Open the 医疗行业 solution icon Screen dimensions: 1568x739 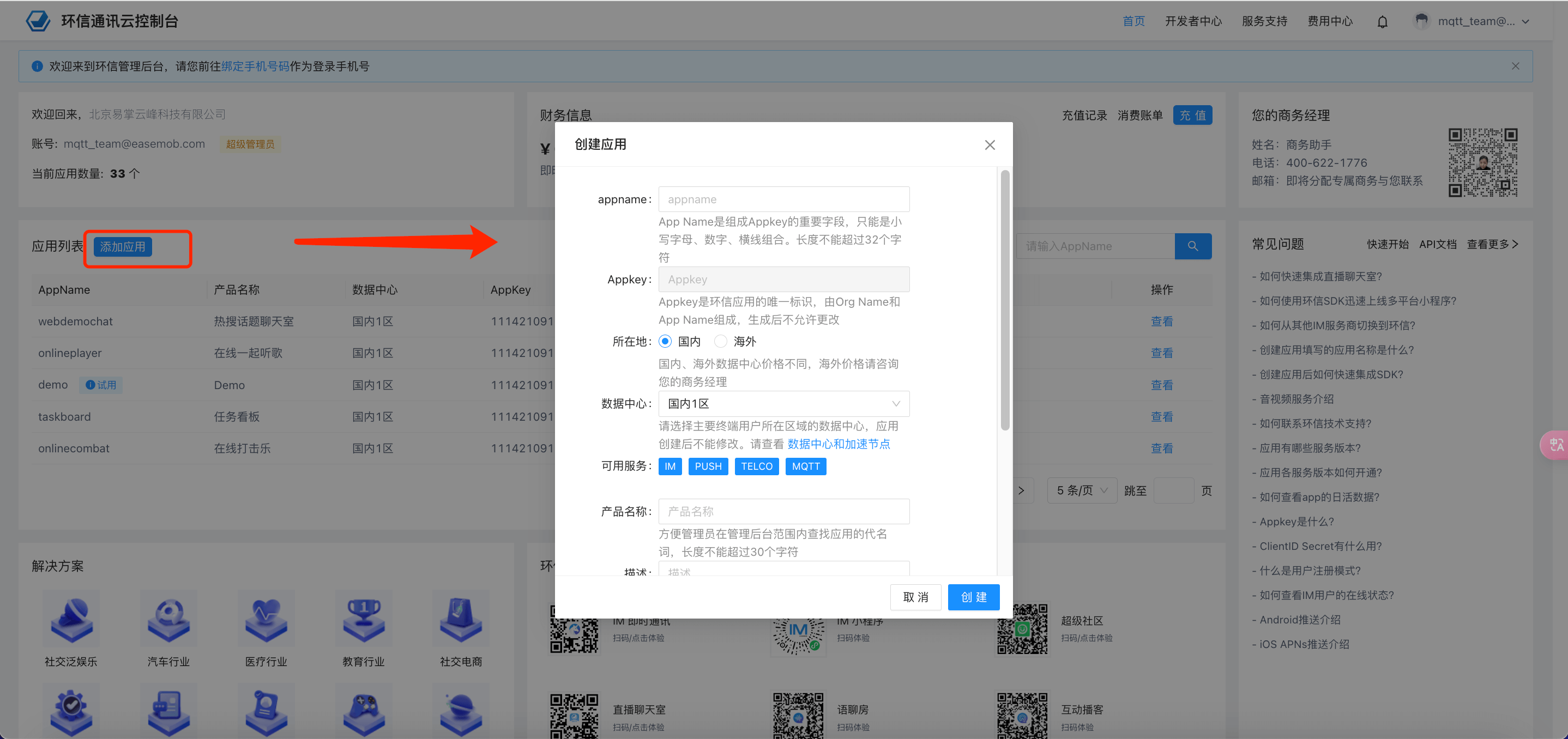click(x=266, y=619)
